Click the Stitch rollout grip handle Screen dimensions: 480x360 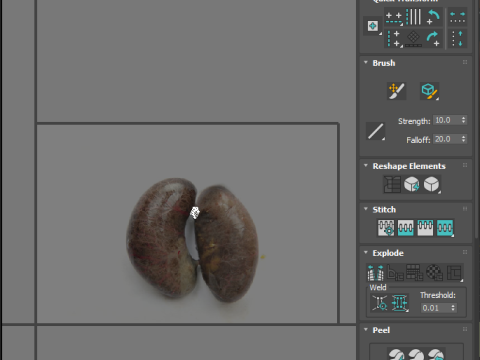pos(465,209)
